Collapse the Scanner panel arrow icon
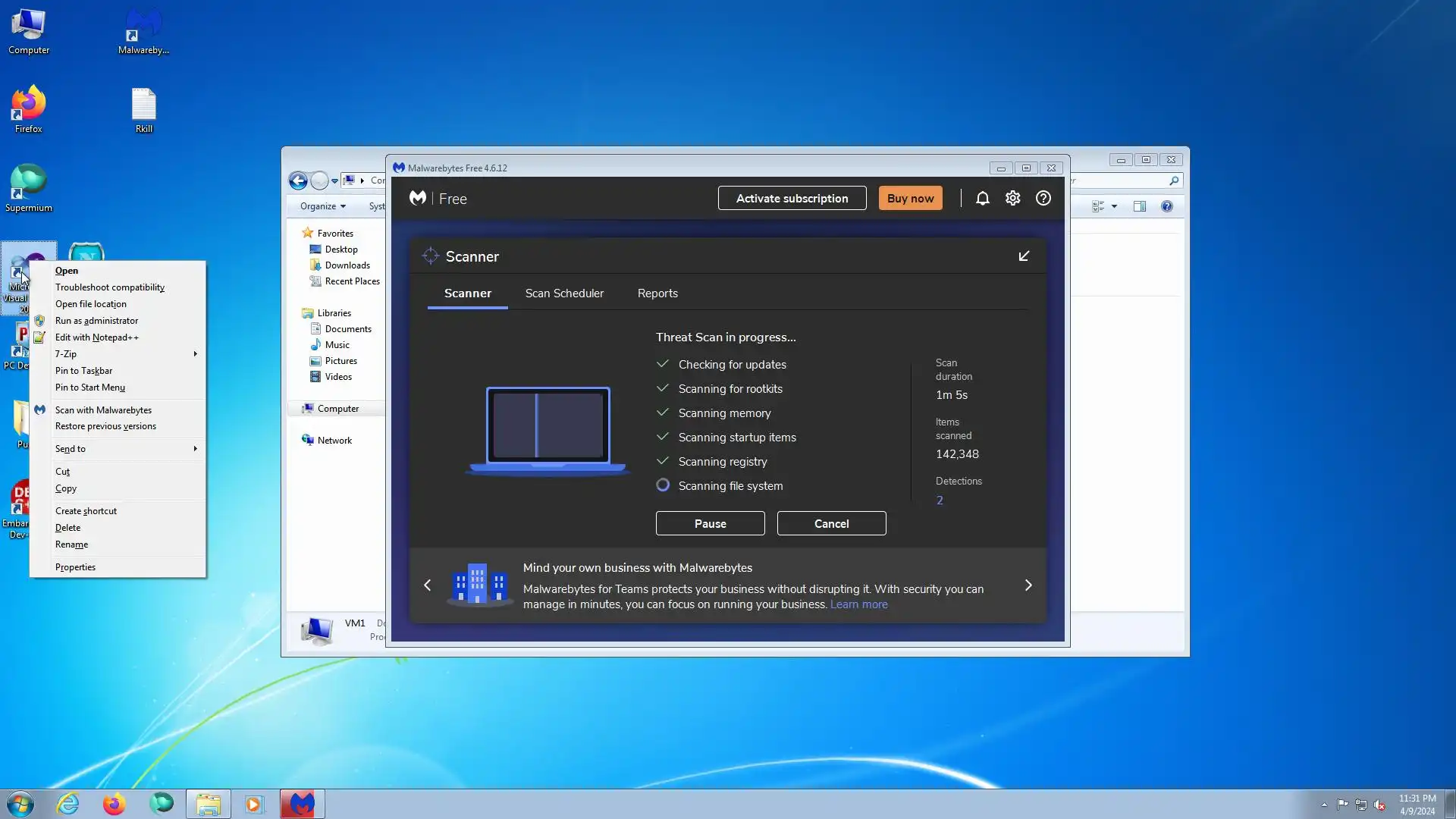Viewport: 1456px width, 819px height. click(1024, 256)
